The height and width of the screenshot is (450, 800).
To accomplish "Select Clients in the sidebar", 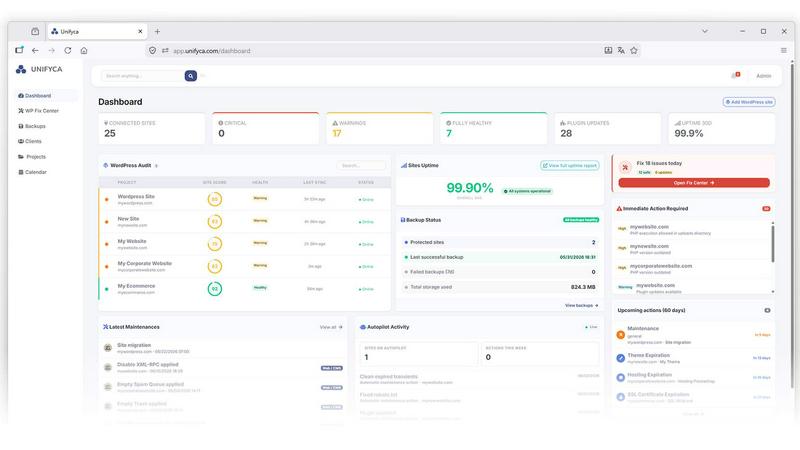I will coord(30,141).
